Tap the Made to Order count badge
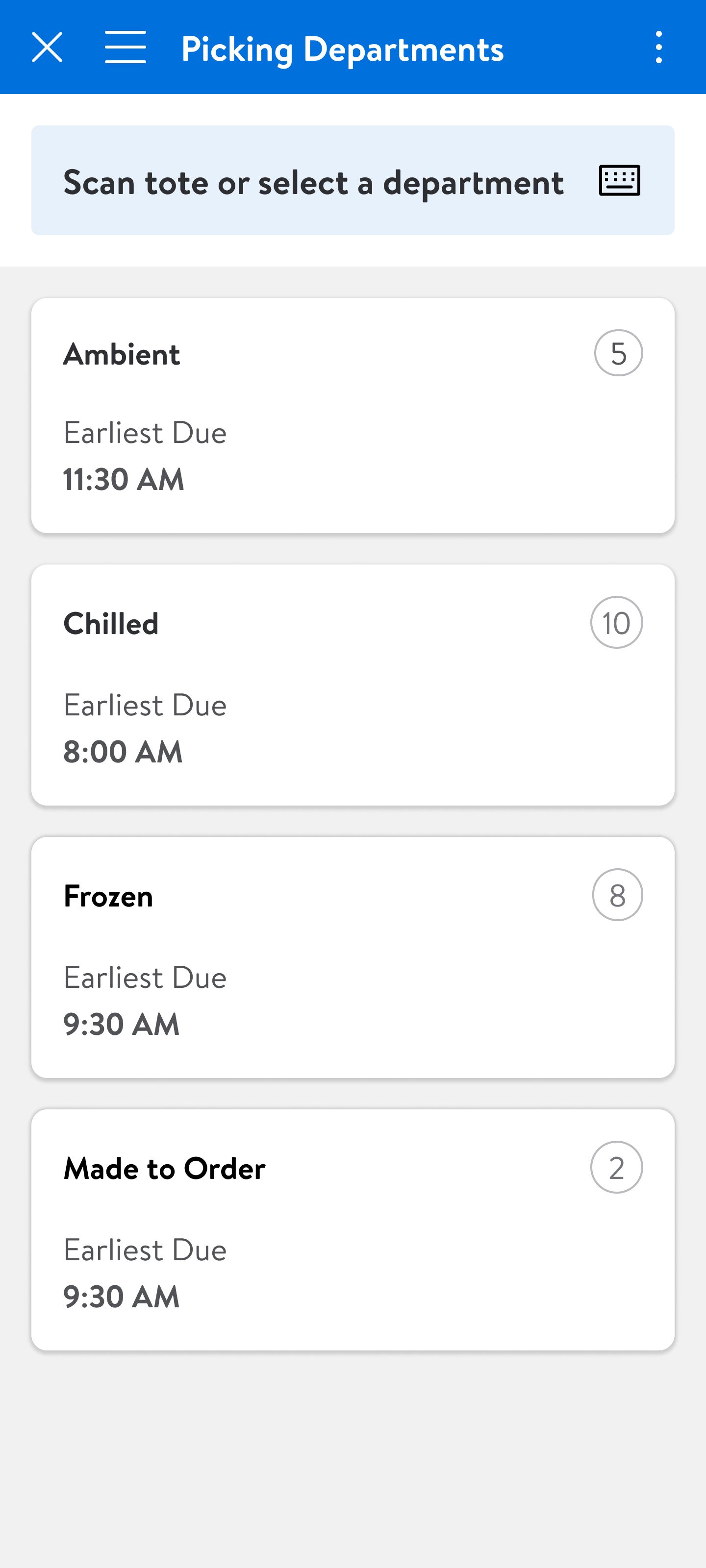This screenshot has height=1568, width=706. click(616, 1168)
